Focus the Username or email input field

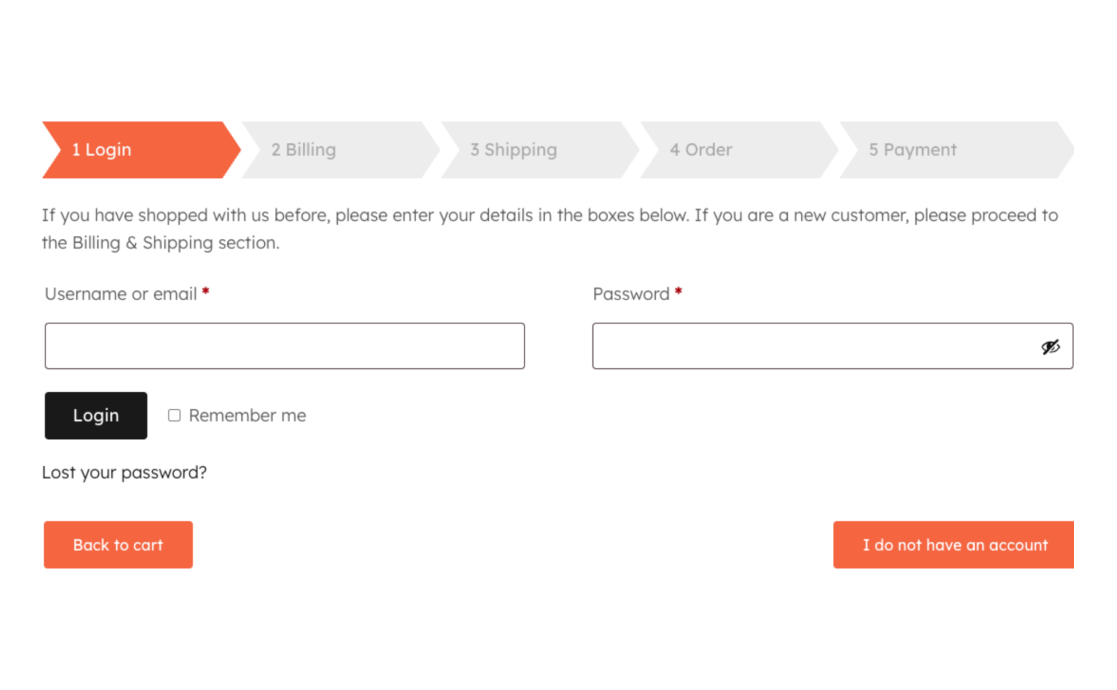[284, 345]
